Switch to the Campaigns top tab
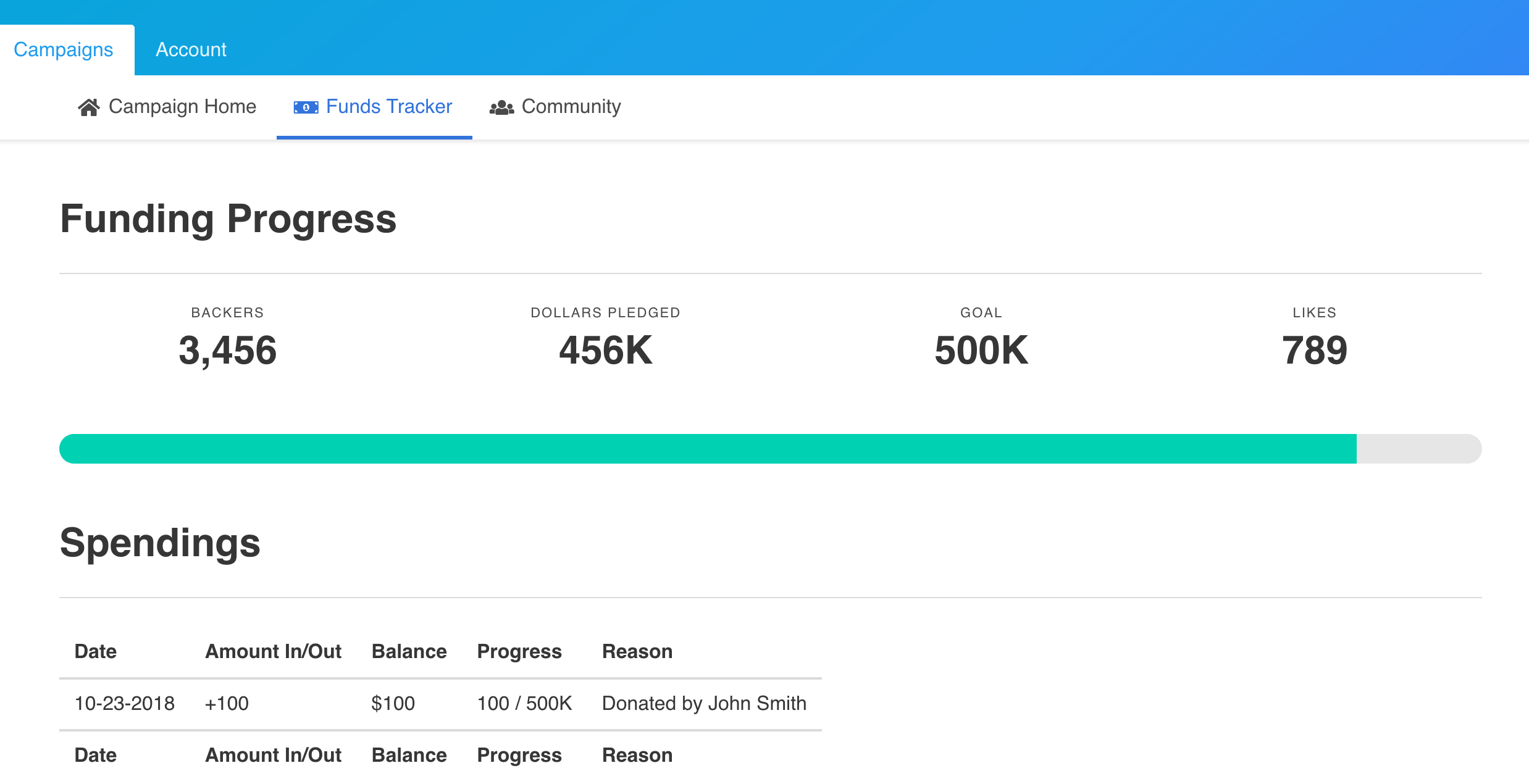Viewport: 1529px width, 784px height. [64, 50]
